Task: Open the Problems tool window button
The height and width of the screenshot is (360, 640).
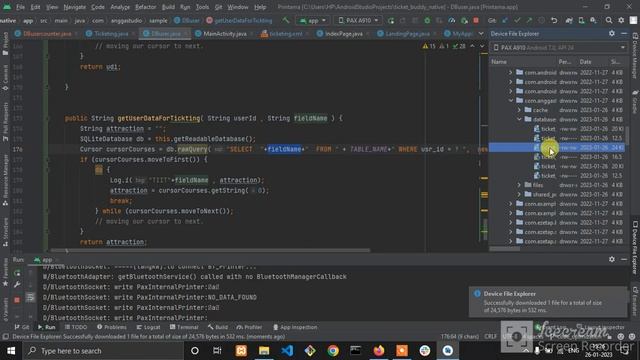Action: pyautogui.click(x=112, y=327)
